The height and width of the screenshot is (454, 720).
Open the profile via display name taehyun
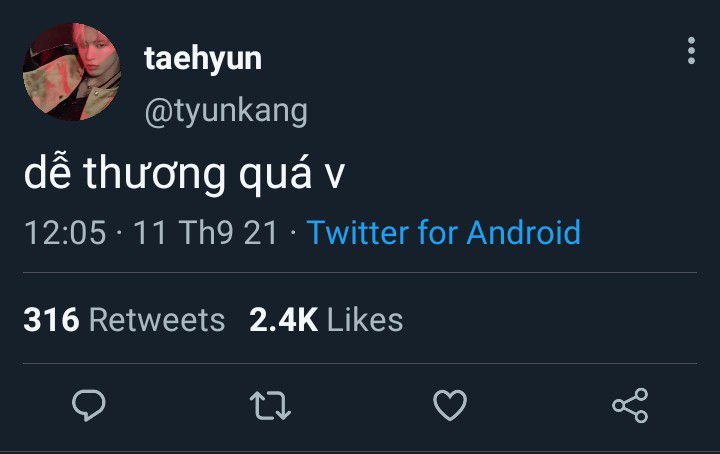203,59
